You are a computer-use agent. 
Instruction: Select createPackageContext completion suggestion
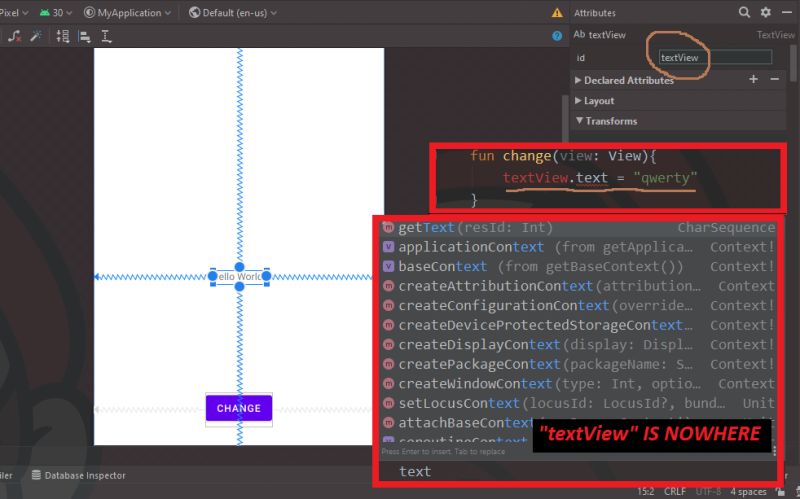tap(579, 364)
